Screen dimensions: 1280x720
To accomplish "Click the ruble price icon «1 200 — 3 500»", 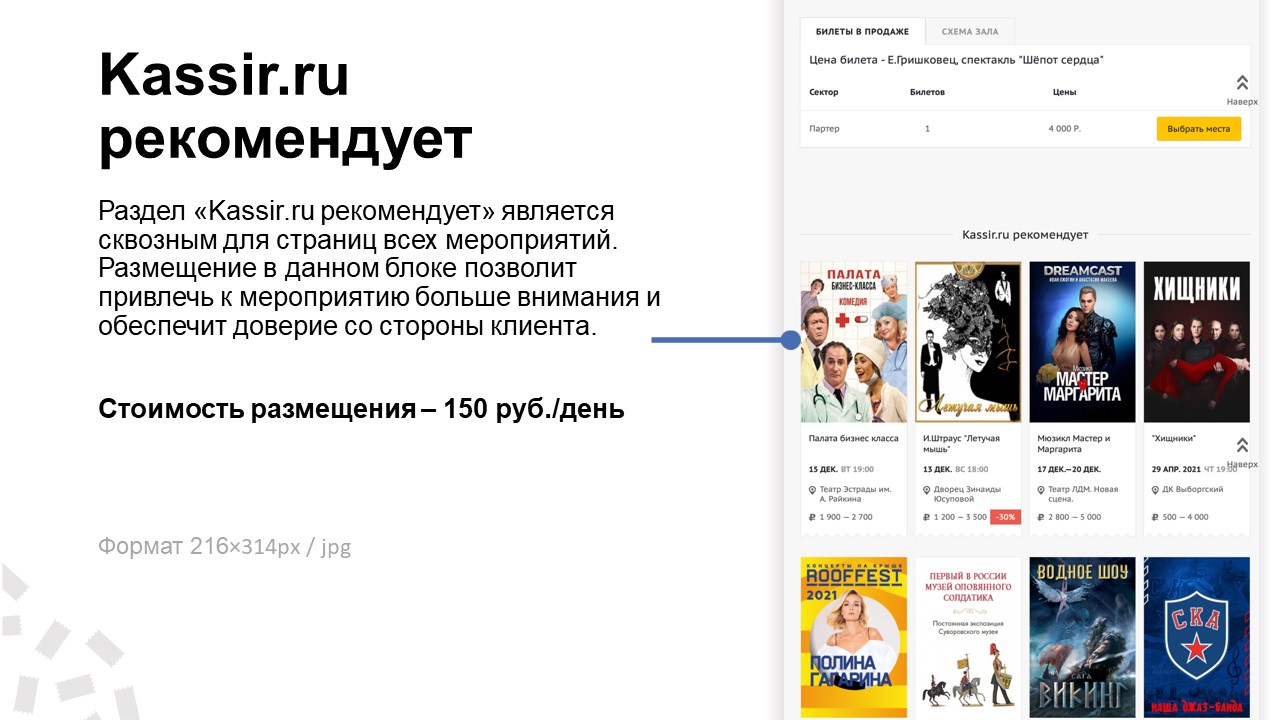I will [927, 517].
